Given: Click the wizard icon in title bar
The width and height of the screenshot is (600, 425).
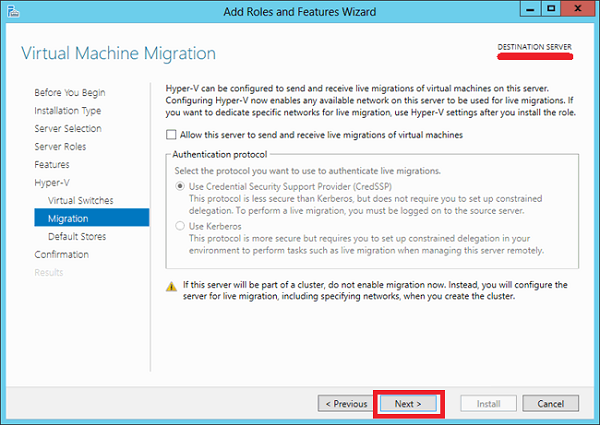Looking at the screenshot, I should (x=12, y=11).
